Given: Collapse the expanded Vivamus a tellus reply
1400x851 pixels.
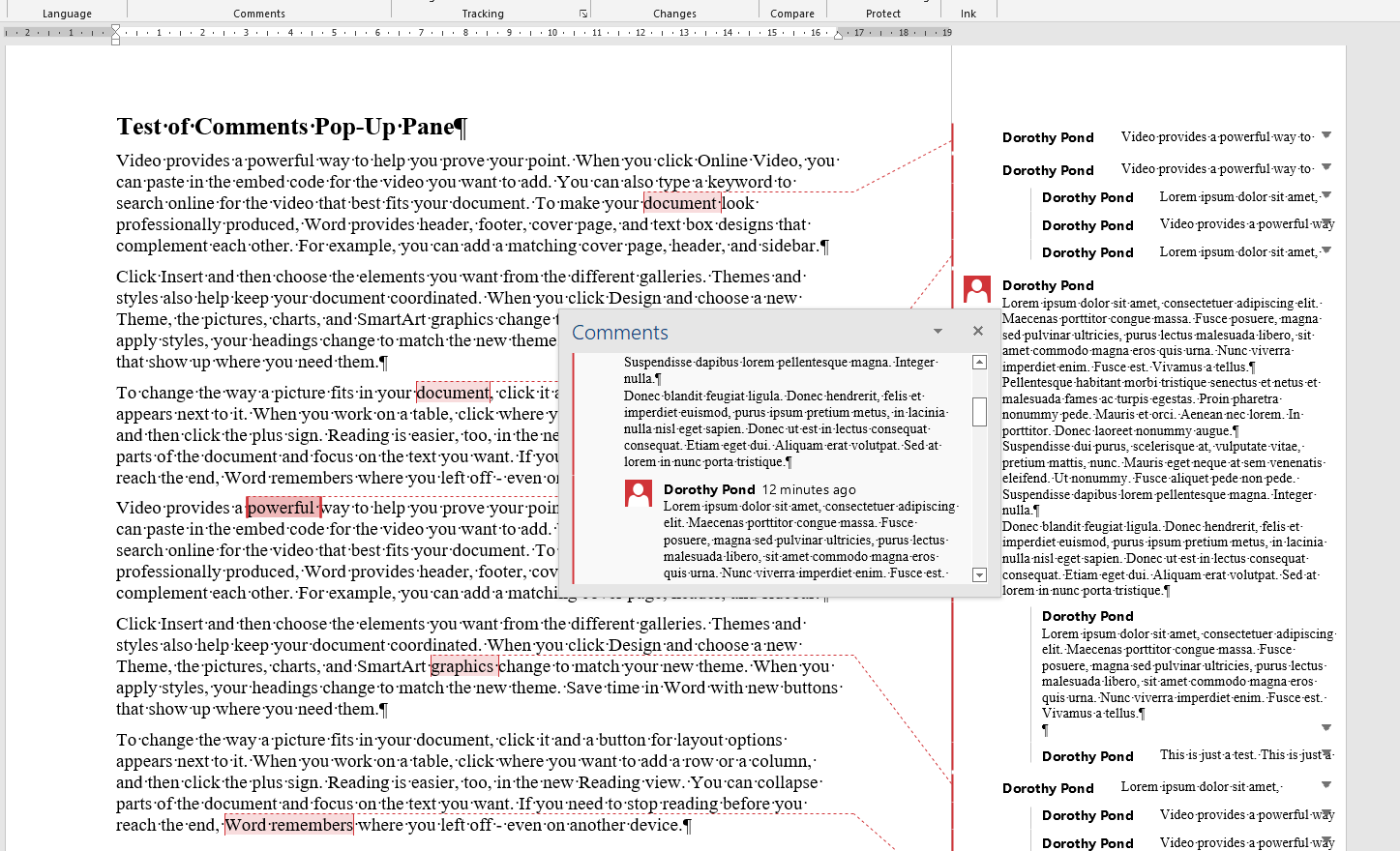Looking at the screenshot, I should coord(1326,727).
